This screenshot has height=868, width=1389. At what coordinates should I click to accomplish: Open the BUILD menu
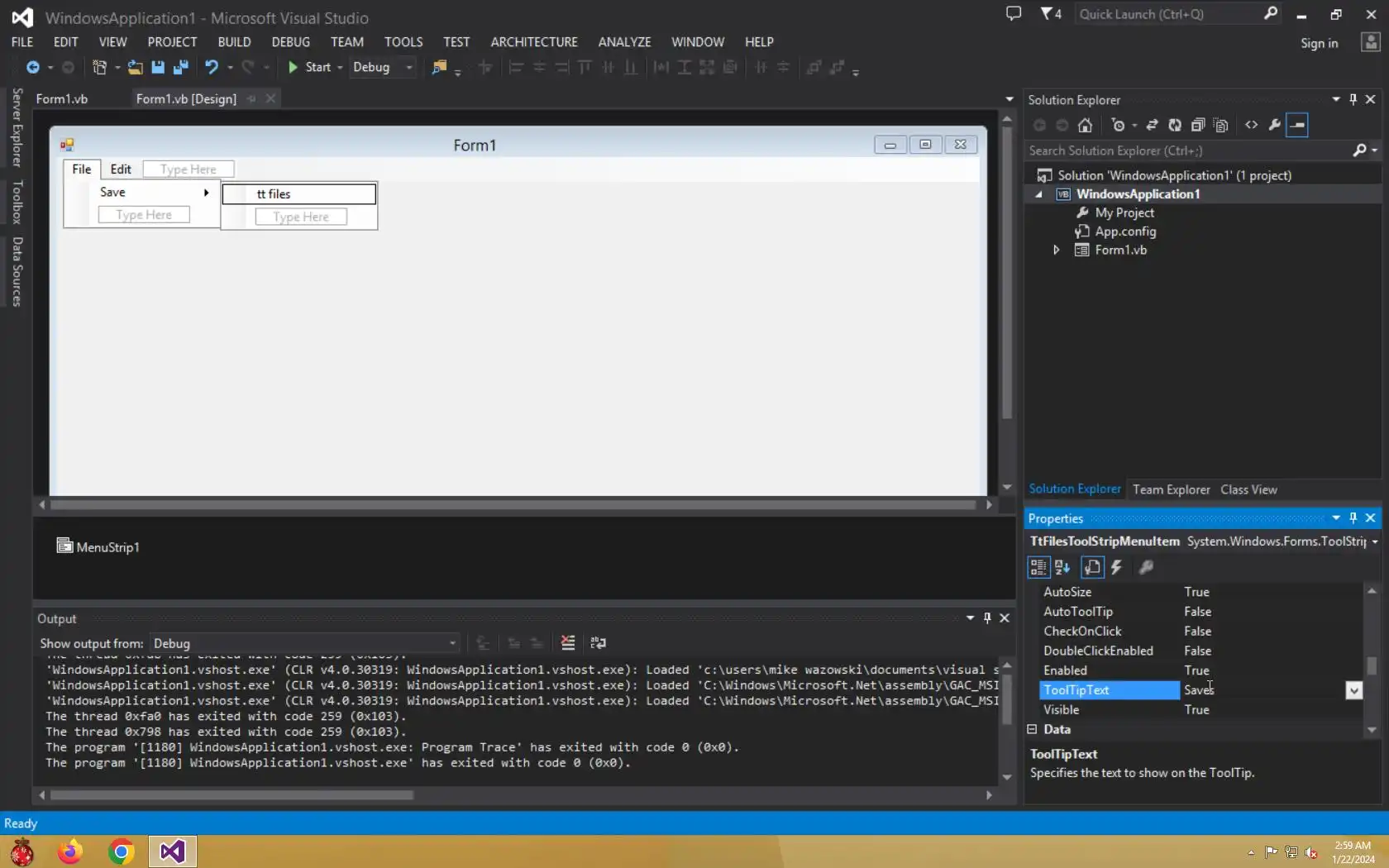234,42
